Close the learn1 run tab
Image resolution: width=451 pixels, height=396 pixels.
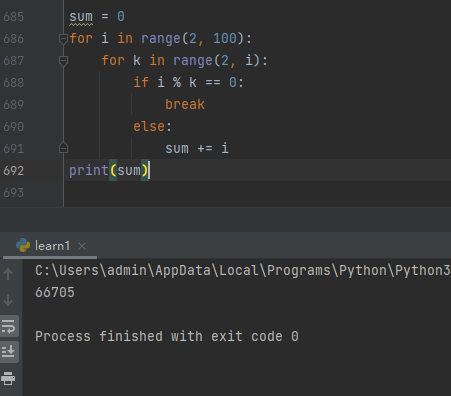pyautogui.click(x=82, y=246)
